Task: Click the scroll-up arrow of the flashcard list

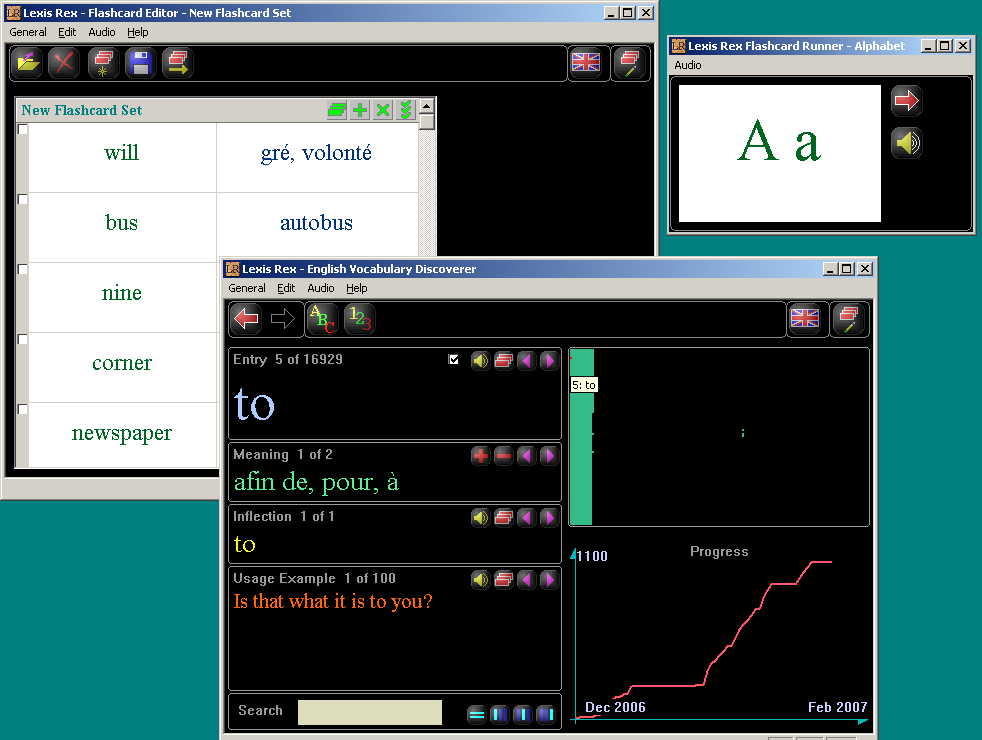Action: click(426, 105)
